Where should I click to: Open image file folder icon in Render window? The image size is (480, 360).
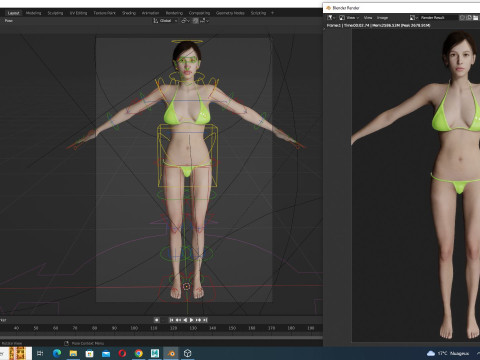click(476, 18)
